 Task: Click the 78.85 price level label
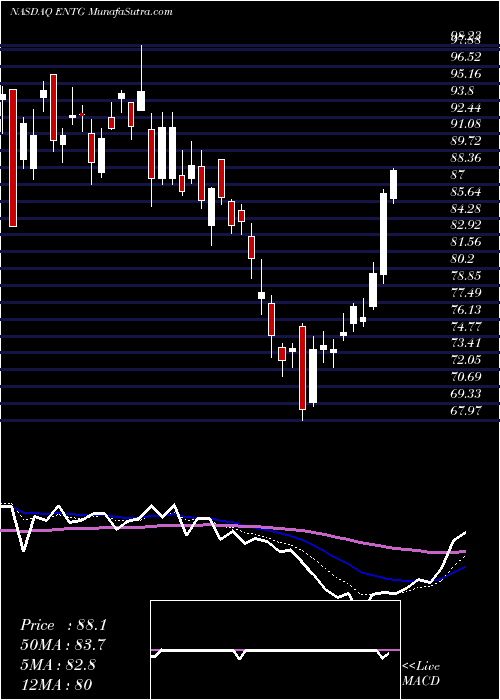click(x=466, y=276)
